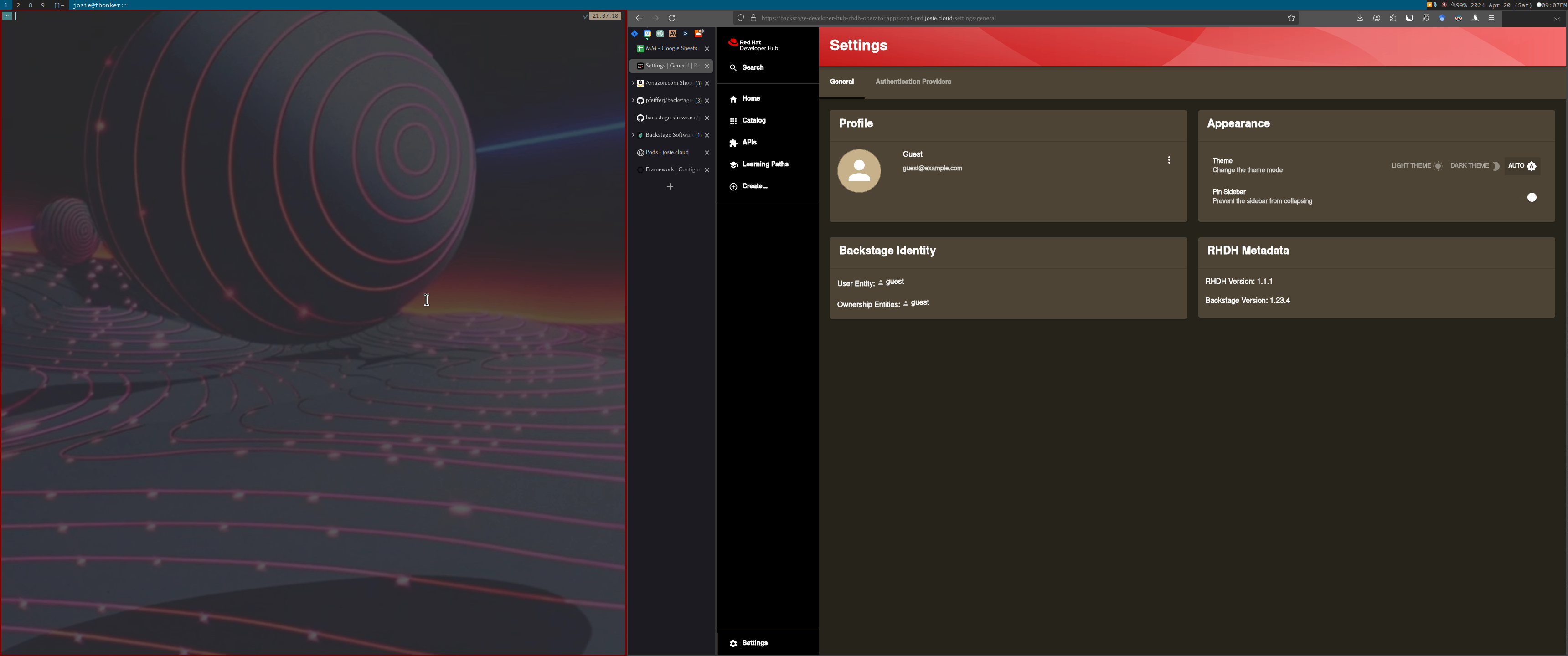The height and width of the screenshot is (656, 1568).
Task: Open the Catalog sidebar grid icon
Action: tap(733, 120)
